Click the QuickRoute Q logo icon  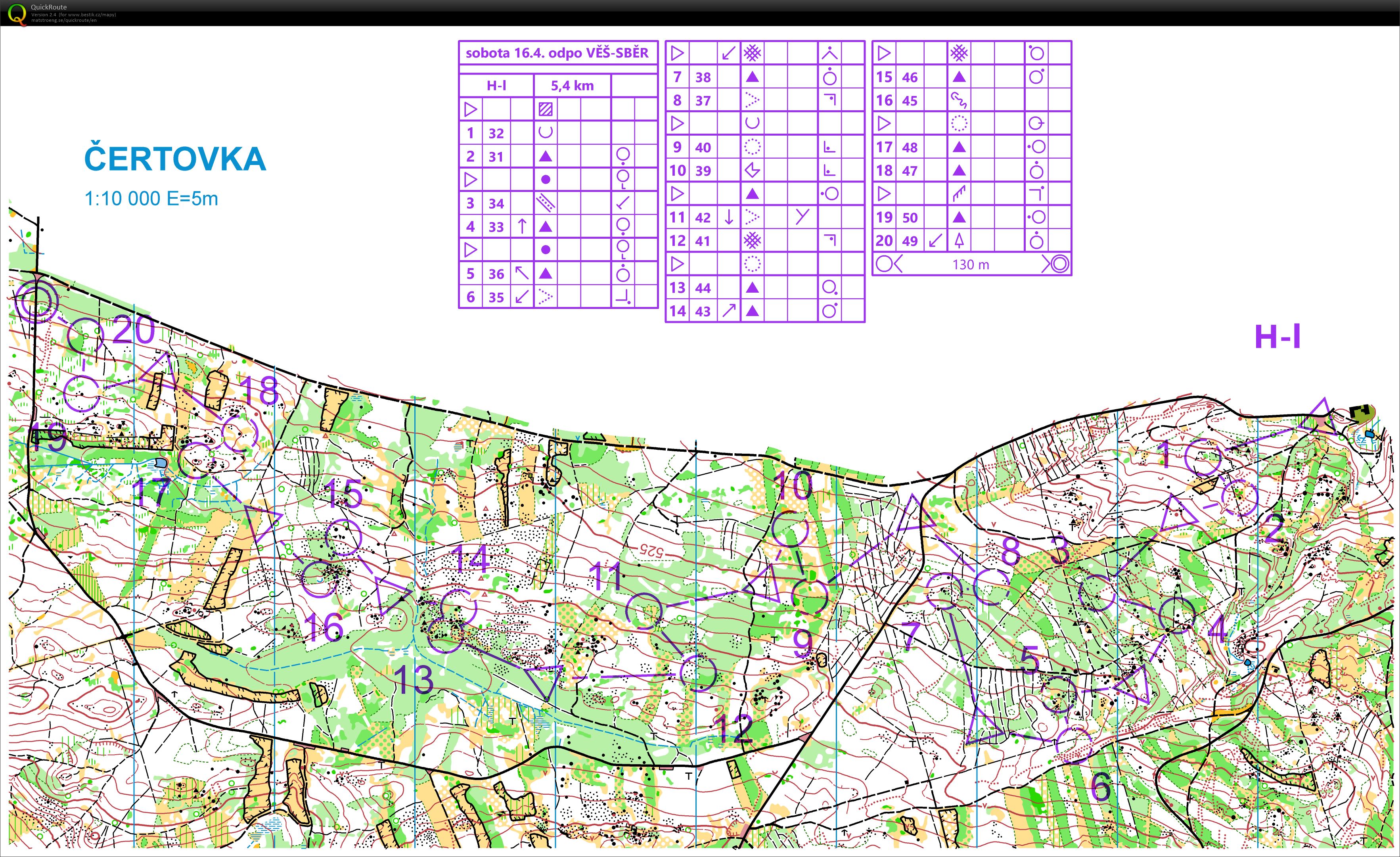click(x=17, y=13)
